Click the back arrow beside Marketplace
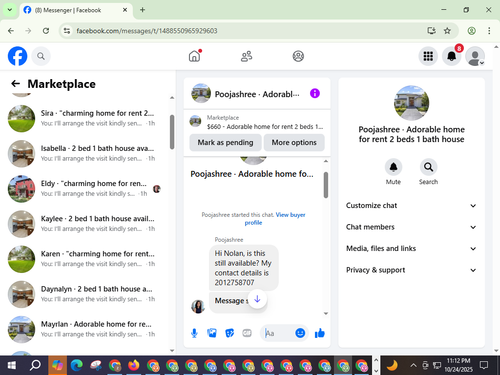Viewport: 500px width, 375px height. pos(15,84)
